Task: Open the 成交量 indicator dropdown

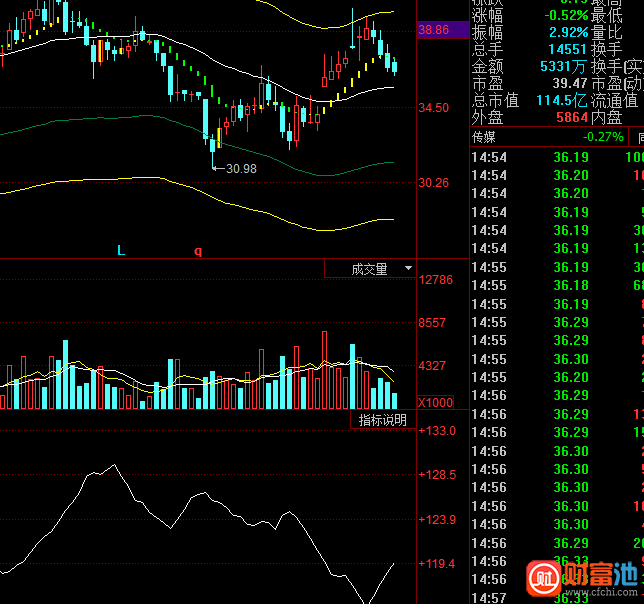Action: tap(370, 269)
